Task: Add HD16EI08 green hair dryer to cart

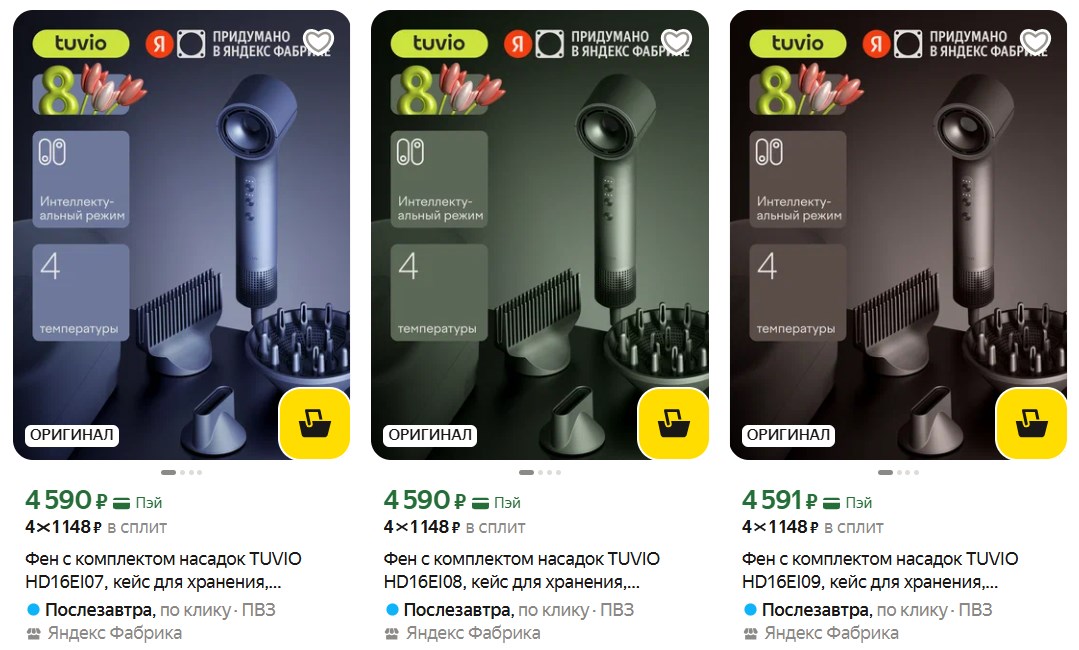Action: pyautogui.click(x=673, y=423)
